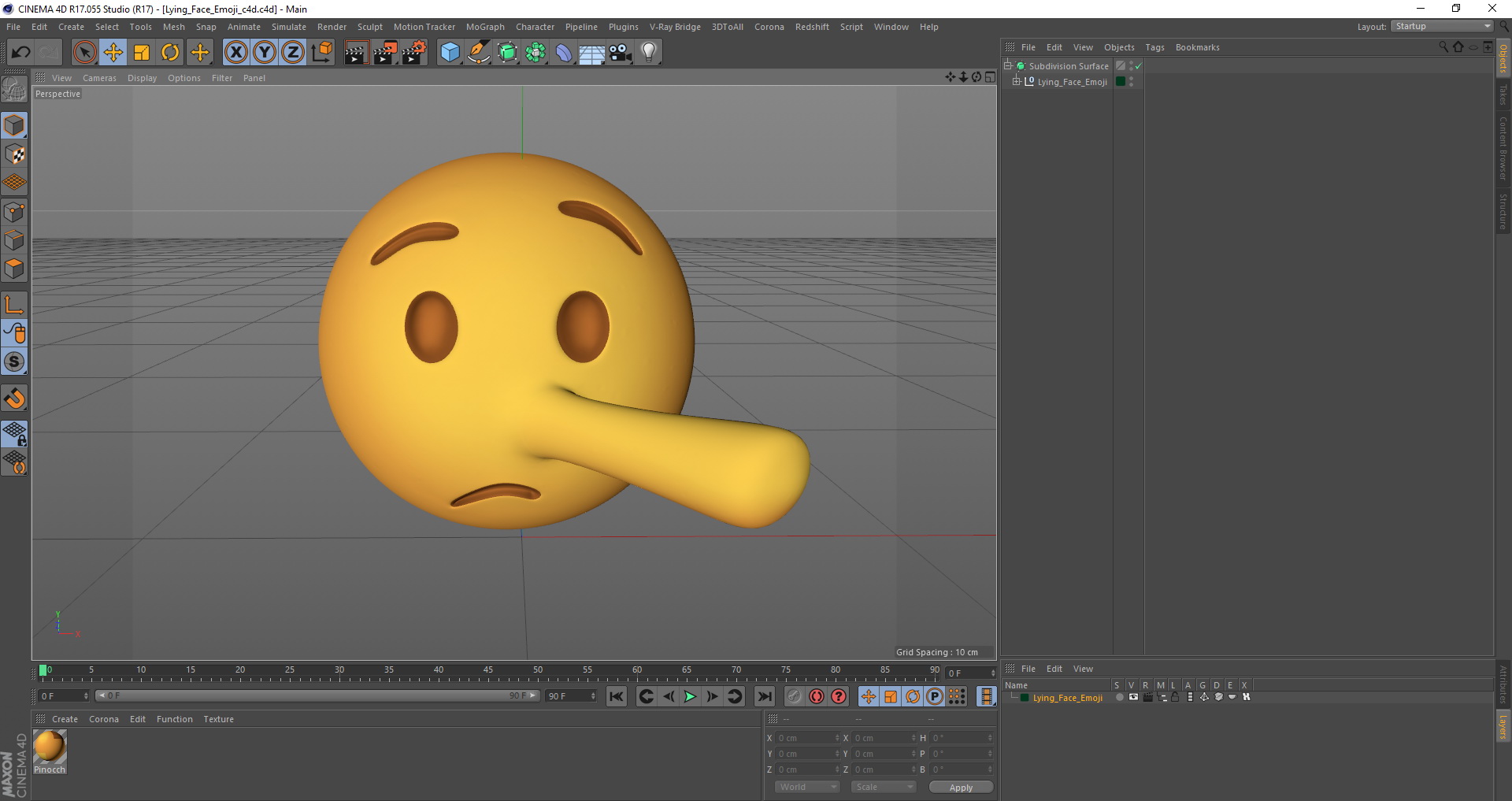Switch to Polygons mode icon
1512x801 pixels.
coord(14,269)
